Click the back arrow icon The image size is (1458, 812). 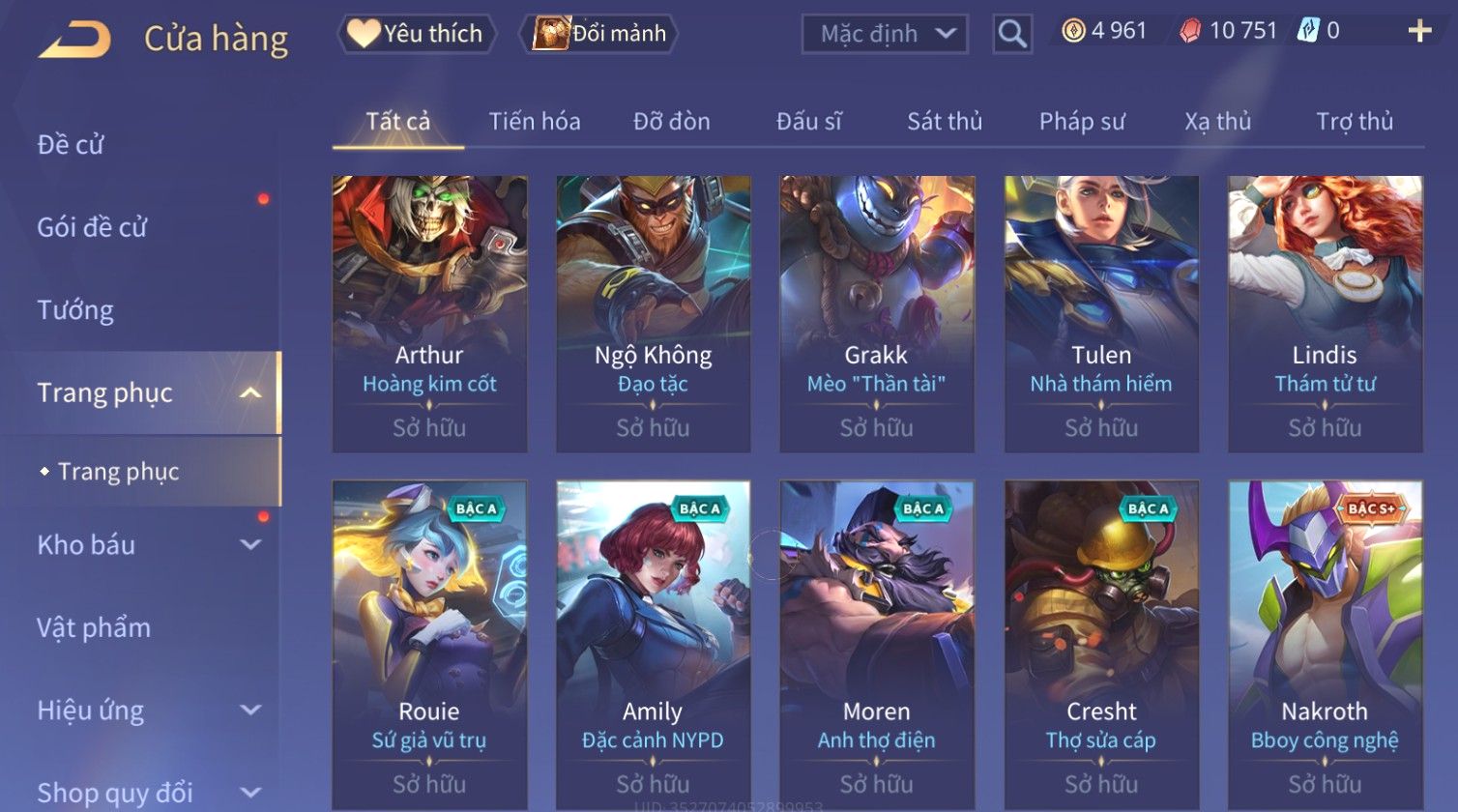pyautogui.click(x=74, y=40)
